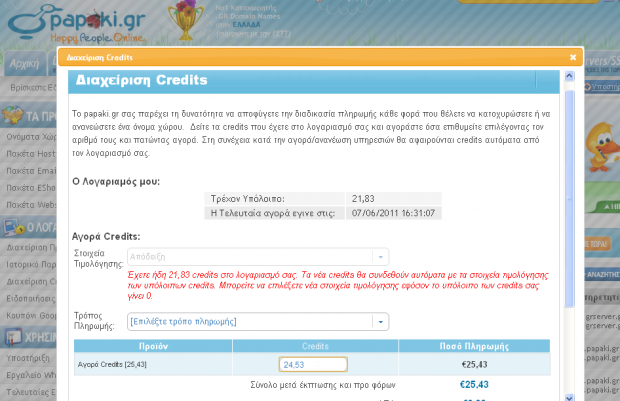Open Ειδοποιήσεις sidebar link
Viewport: 620px width, 401px height.
point(31,299)
